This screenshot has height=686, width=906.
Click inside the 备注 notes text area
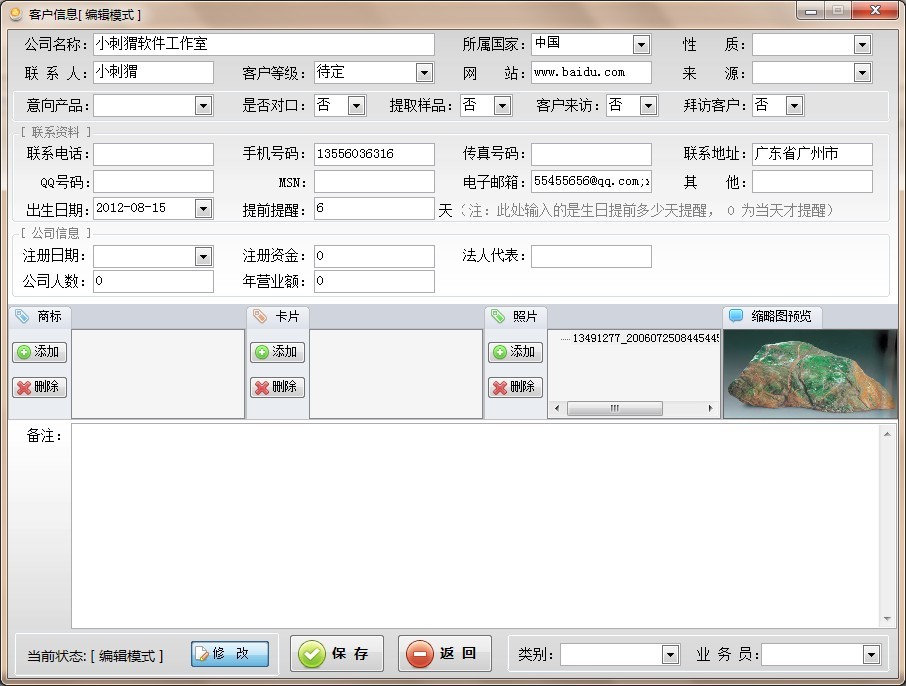[475, 526]
